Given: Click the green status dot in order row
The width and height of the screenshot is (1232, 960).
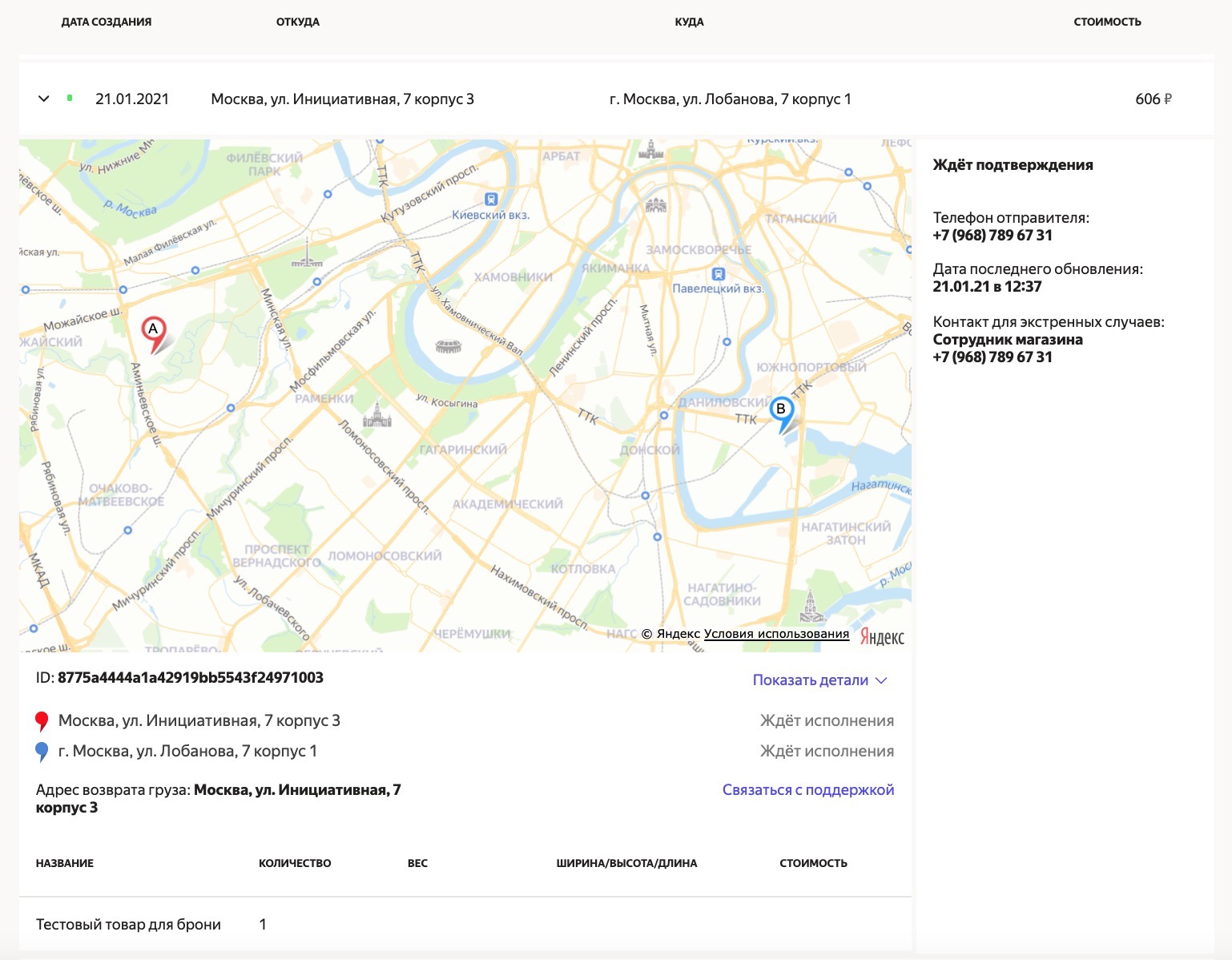Looking at the screenshot, I should click(70, 99).
